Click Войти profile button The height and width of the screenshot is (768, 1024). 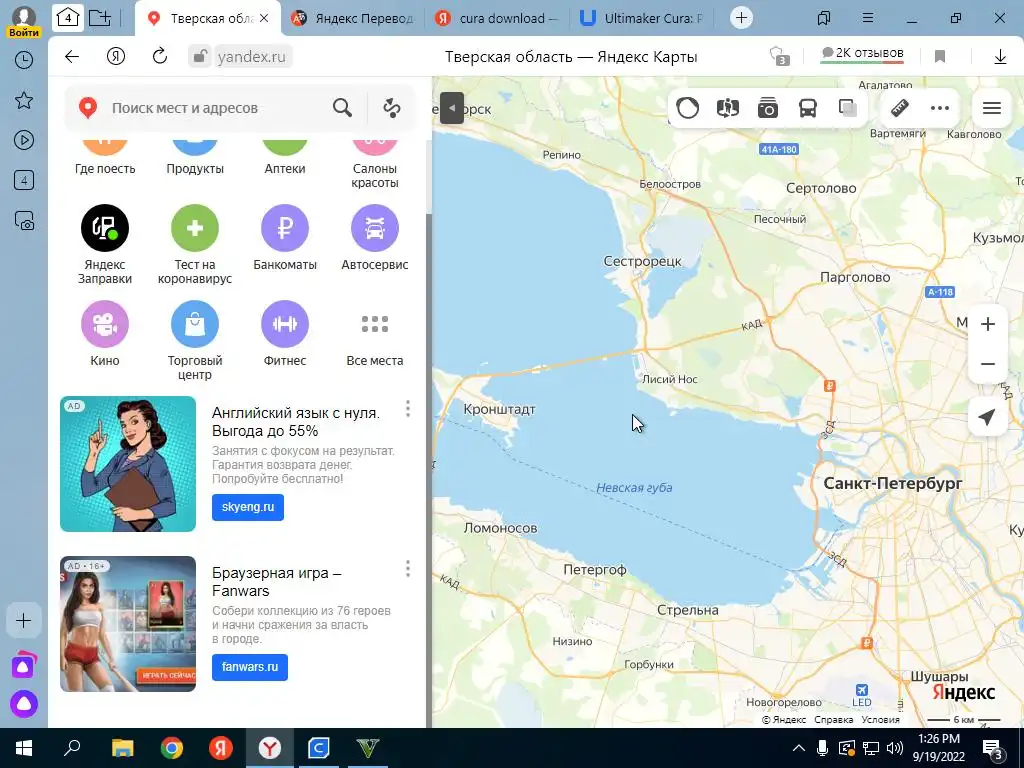[x=24, y=22]
